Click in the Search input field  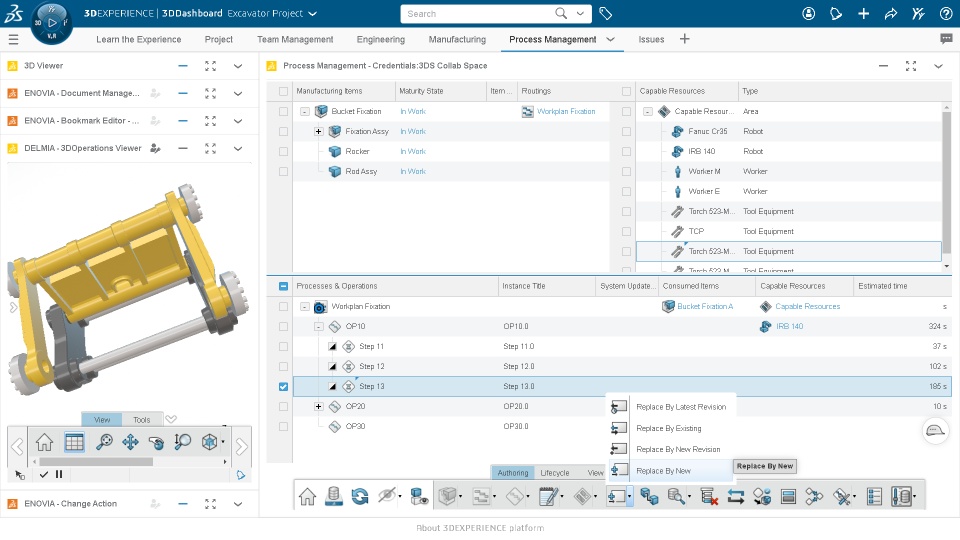(478, 13)
